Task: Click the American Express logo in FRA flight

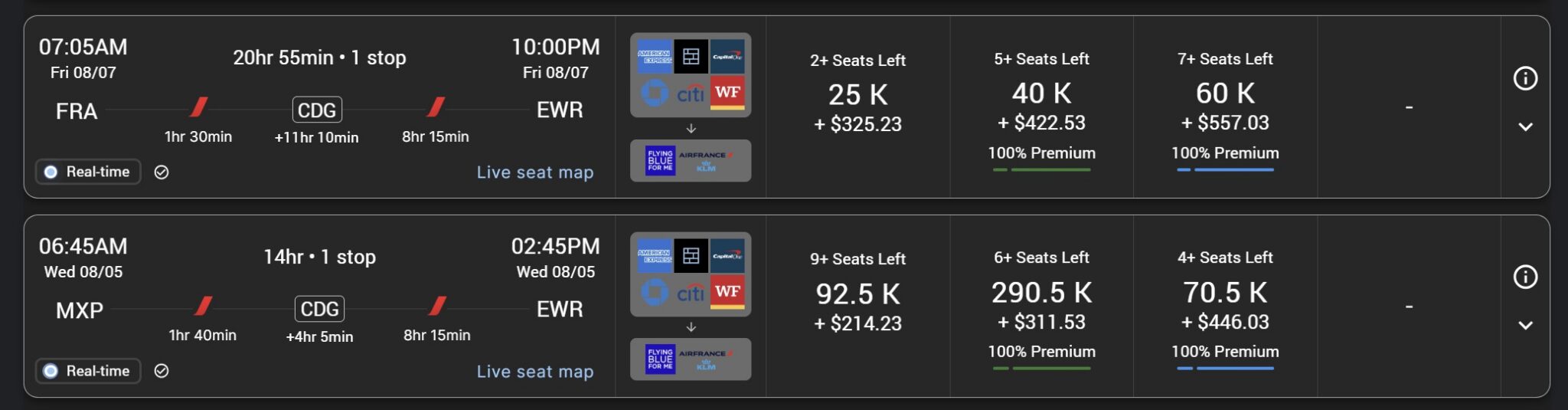Action: (654, 56)
